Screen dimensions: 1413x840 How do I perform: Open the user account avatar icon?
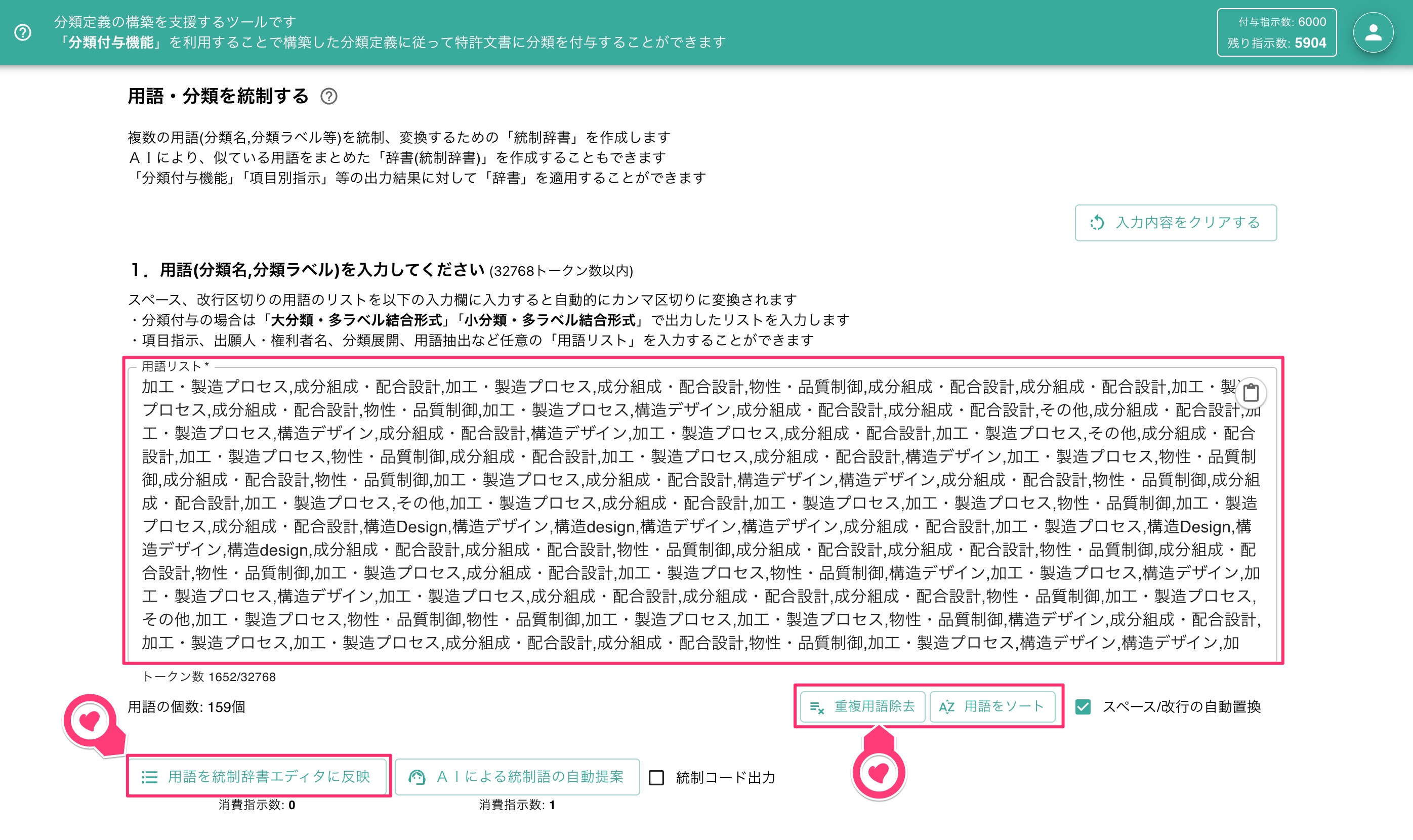pyautogui.click(x=1373, y=32)
